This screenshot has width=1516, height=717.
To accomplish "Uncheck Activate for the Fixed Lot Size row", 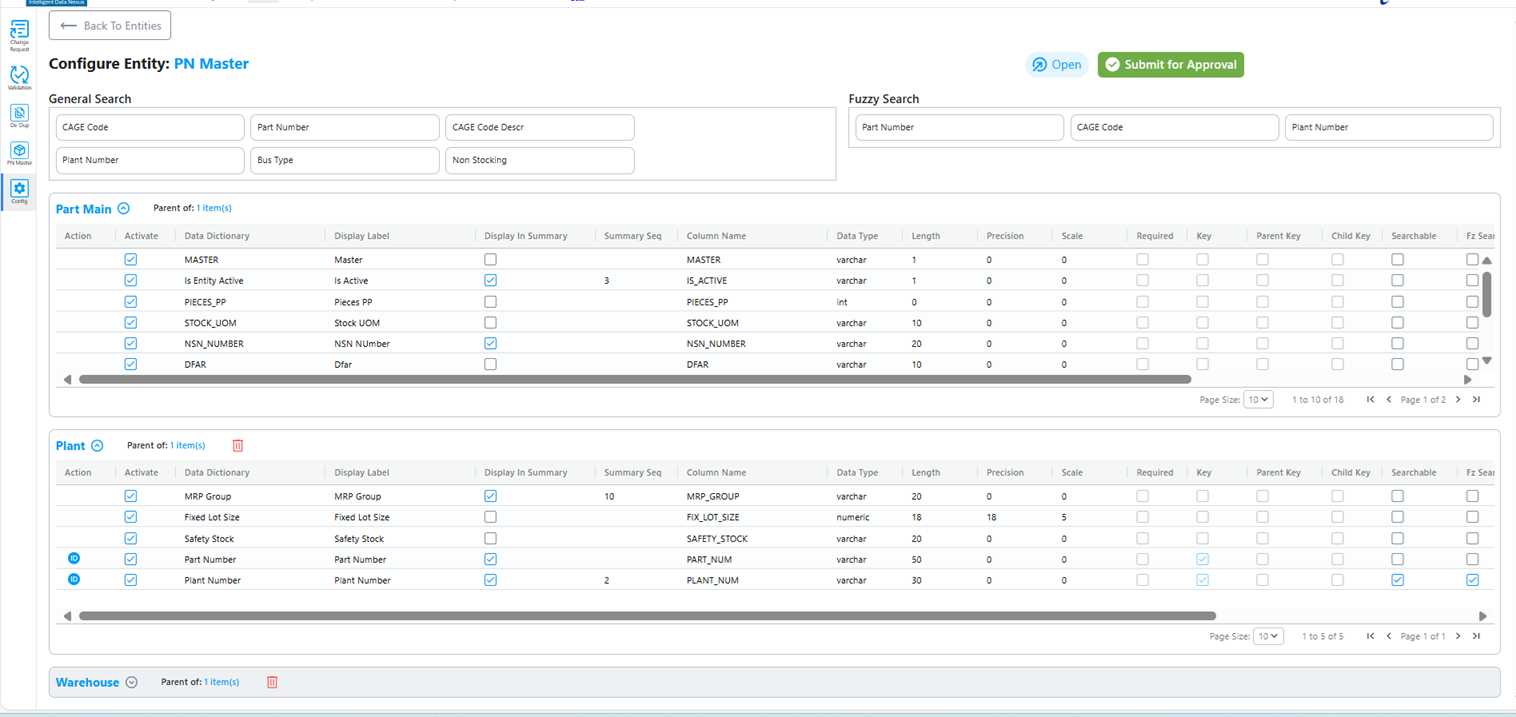I will (131, 517).
